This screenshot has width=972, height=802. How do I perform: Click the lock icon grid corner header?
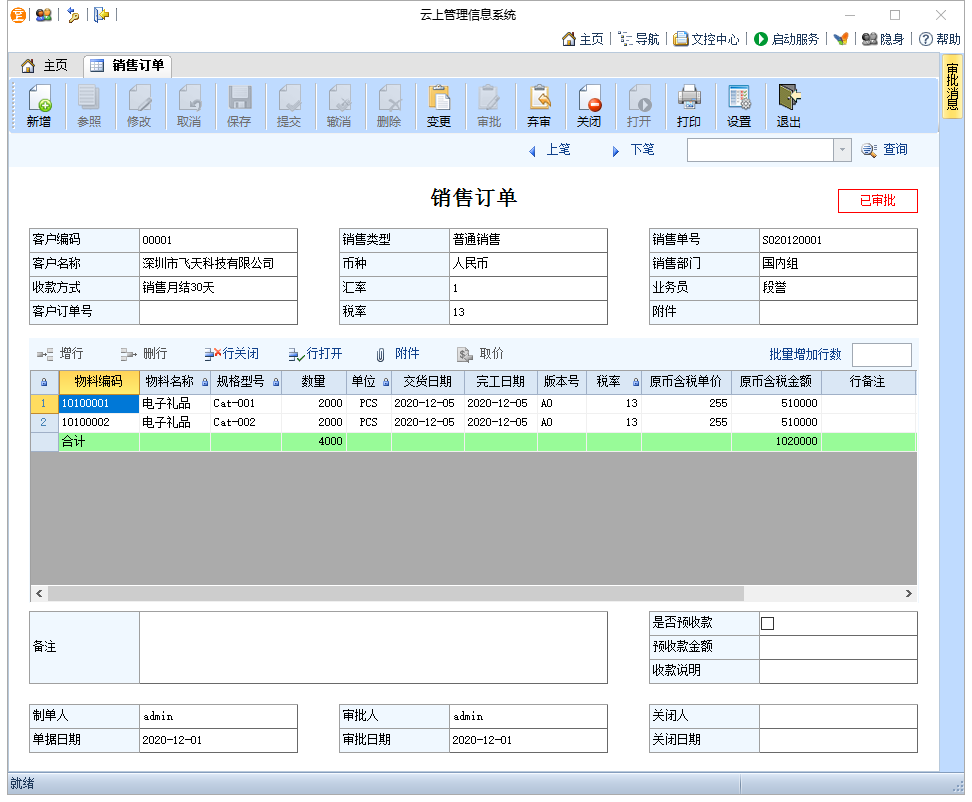[44, 382]
